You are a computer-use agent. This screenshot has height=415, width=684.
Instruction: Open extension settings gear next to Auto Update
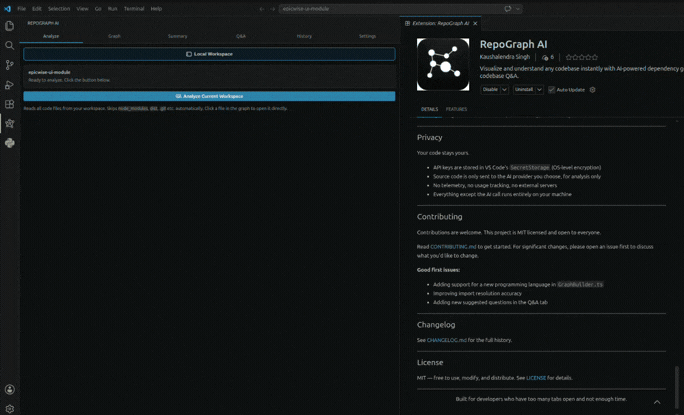[x=592, y=90]
